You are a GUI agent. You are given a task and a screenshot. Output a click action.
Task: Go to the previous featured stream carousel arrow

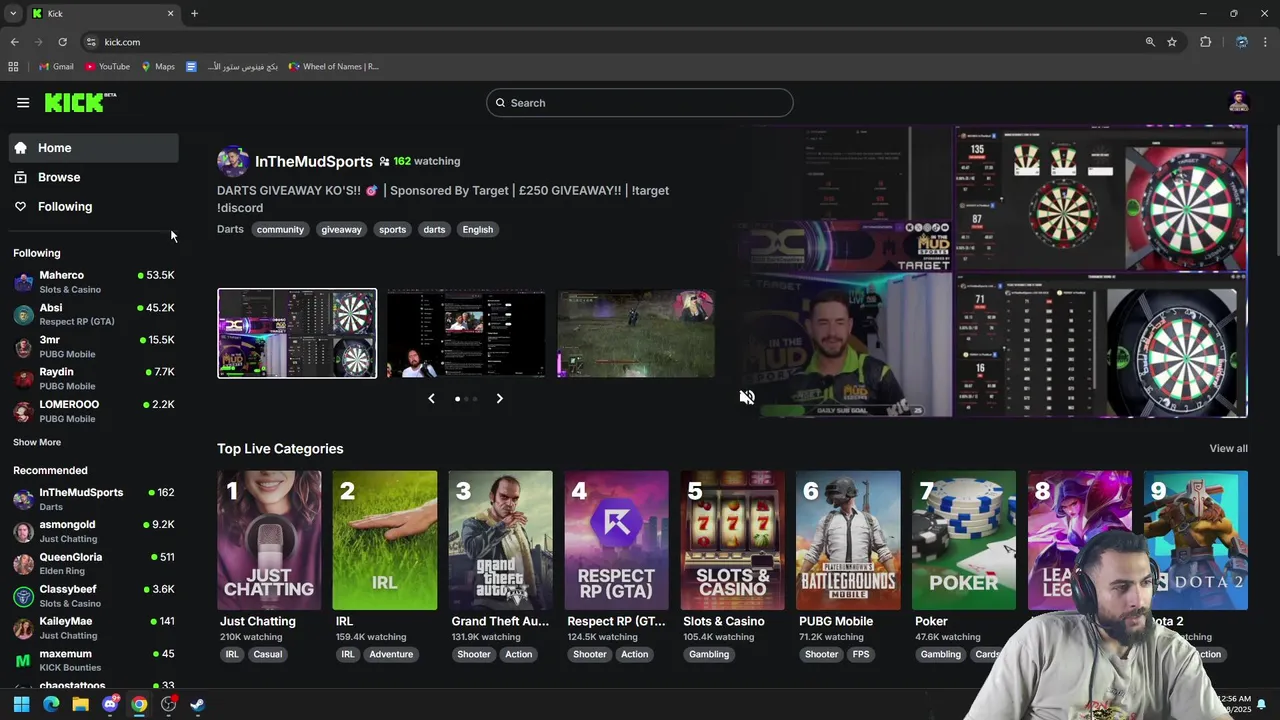pyautogui.click(x=431, y=399)
